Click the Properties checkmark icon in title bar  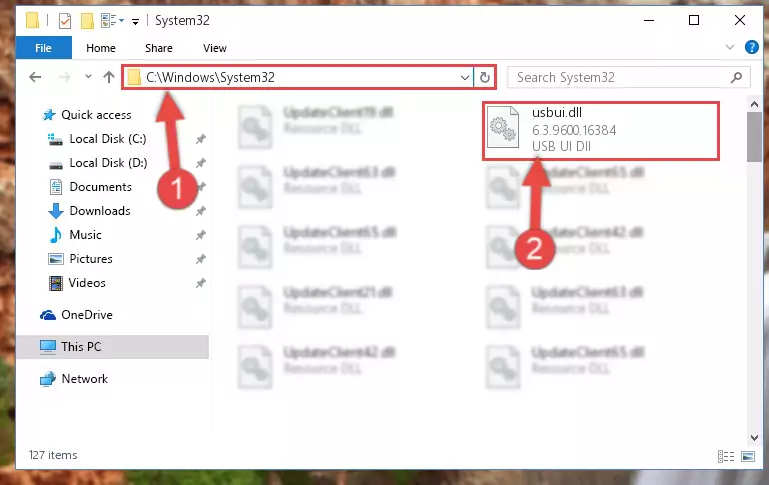click(x=65, y=21)
